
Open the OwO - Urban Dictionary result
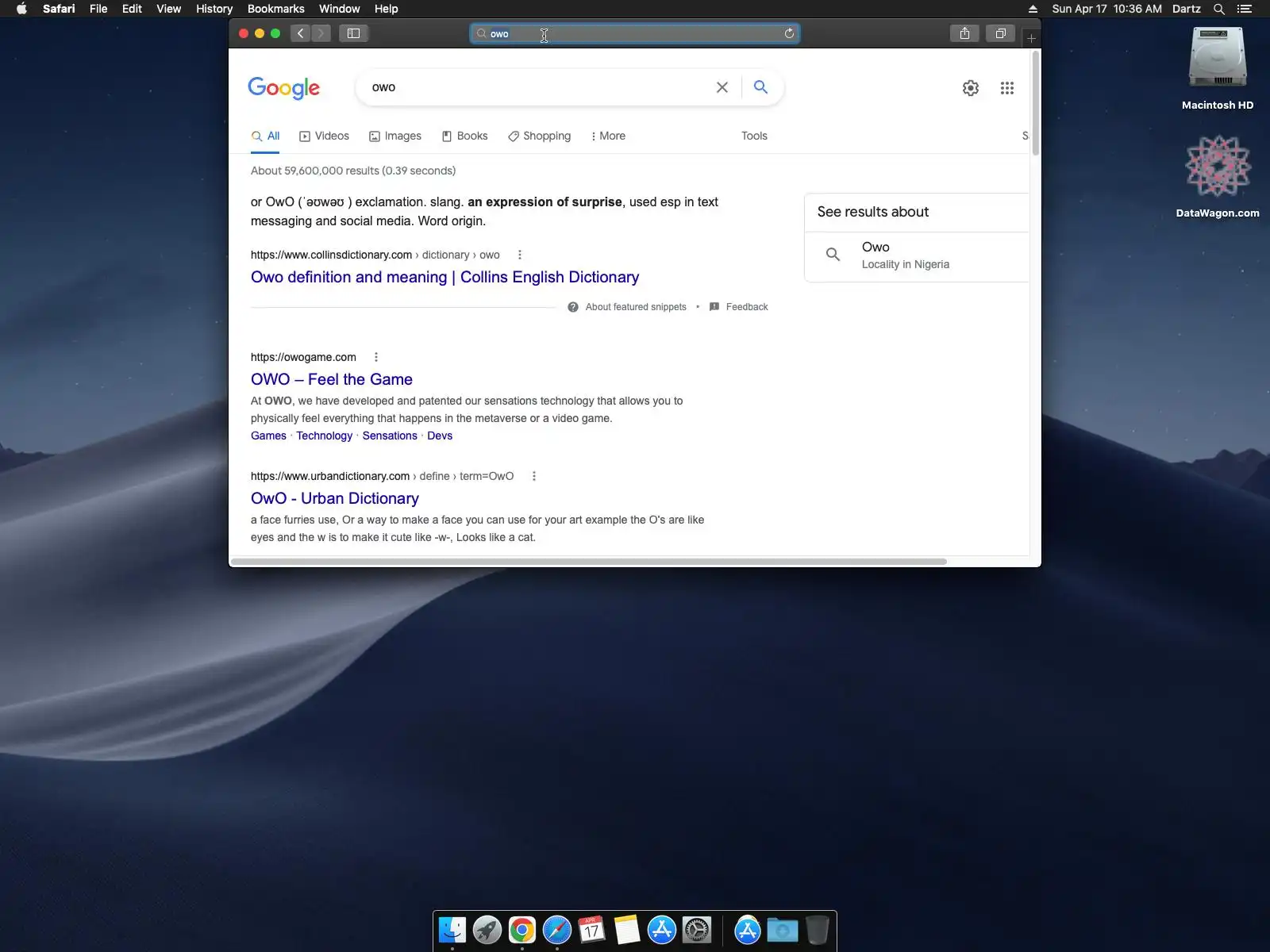tap(335, 498)
